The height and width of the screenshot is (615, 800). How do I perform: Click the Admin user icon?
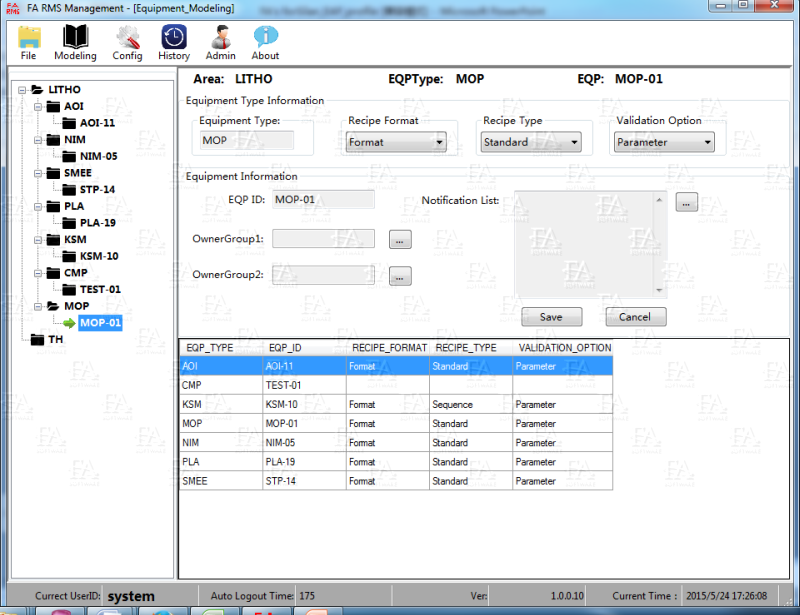point(220,42)
